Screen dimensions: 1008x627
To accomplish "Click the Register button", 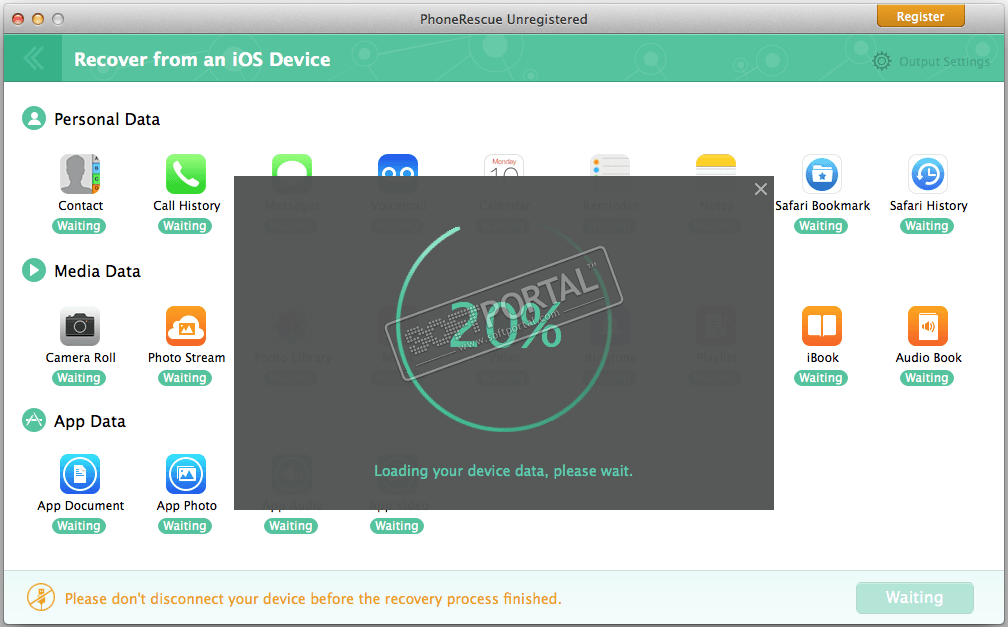I will pyautogui.click(x=921, y=17).
